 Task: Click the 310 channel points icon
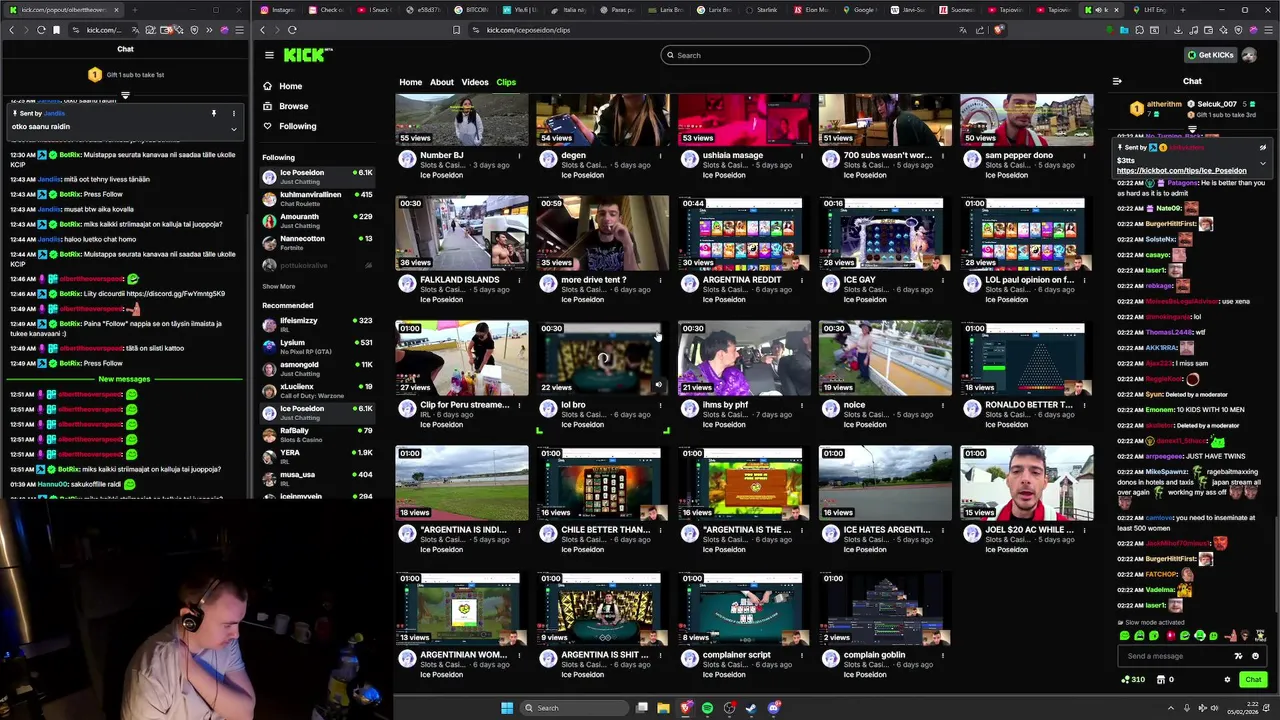(1134, 680)
